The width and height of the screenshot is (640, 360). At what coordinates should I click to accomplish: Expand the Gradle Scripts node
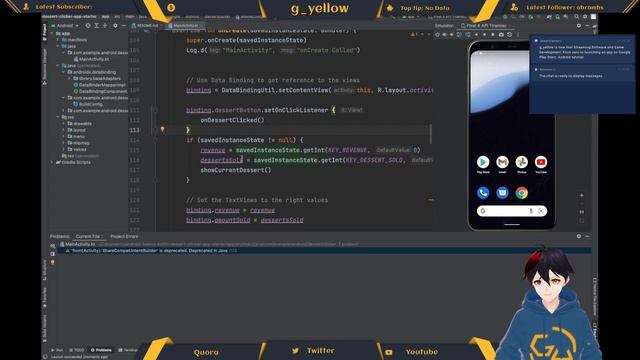[53, 162]
